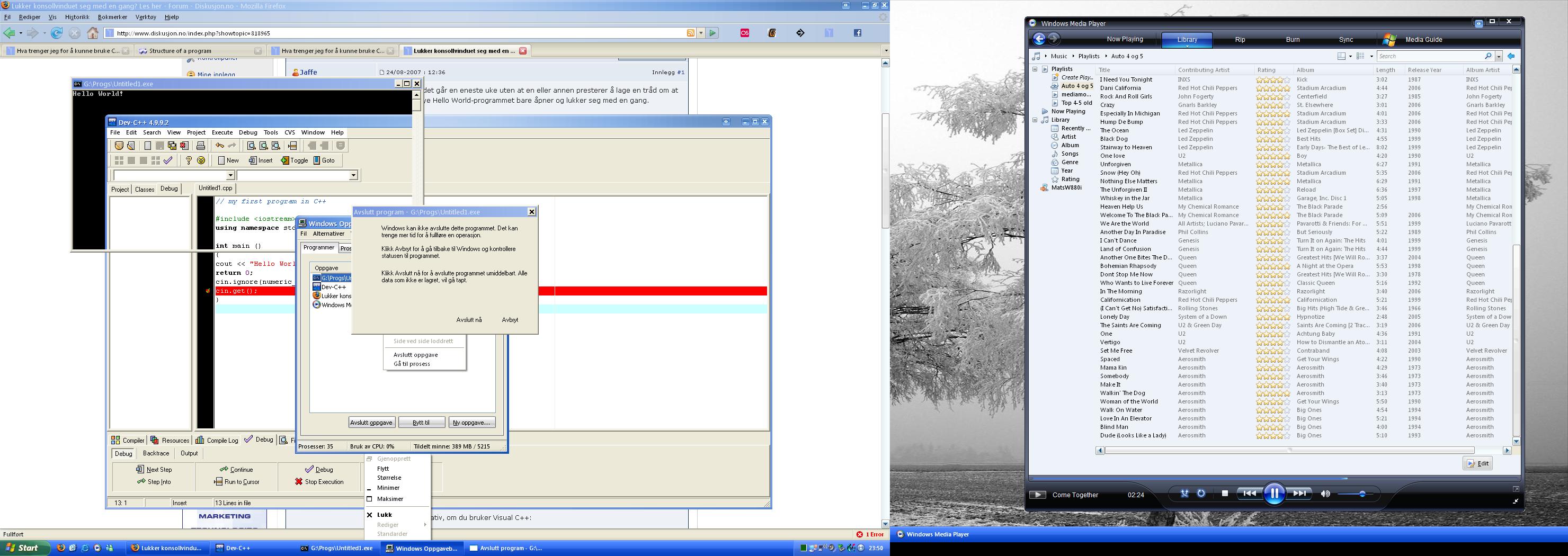The image size is (1568, 556).
Task: Switch to the Classes tab in Dev-C++
Action: tap(144, 189)
